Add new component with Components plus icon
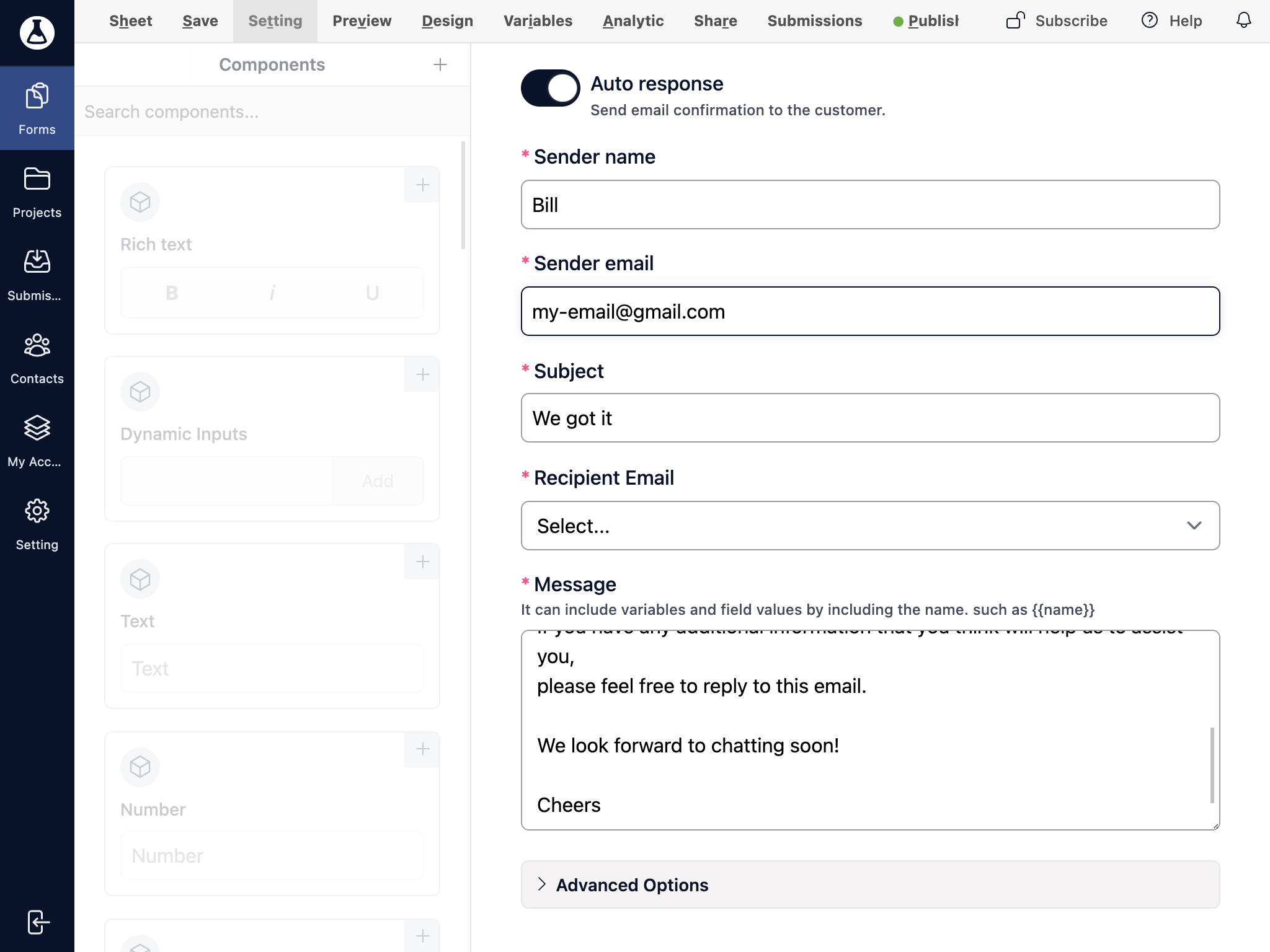 tap(440, 64)
